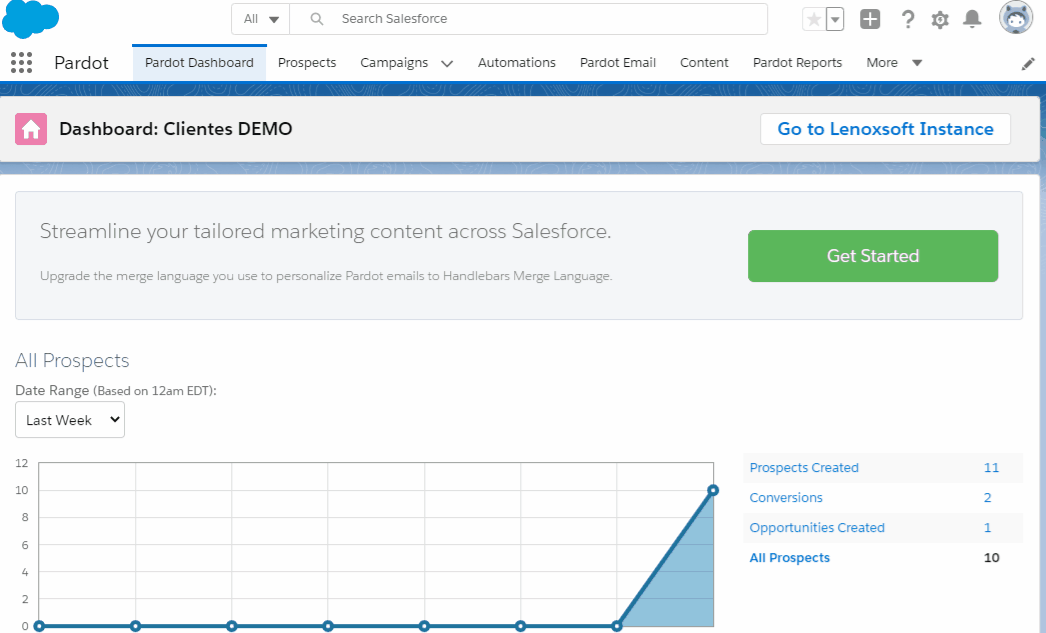
Task: Open the Opportunities Created link
Action: pos(817,528)
